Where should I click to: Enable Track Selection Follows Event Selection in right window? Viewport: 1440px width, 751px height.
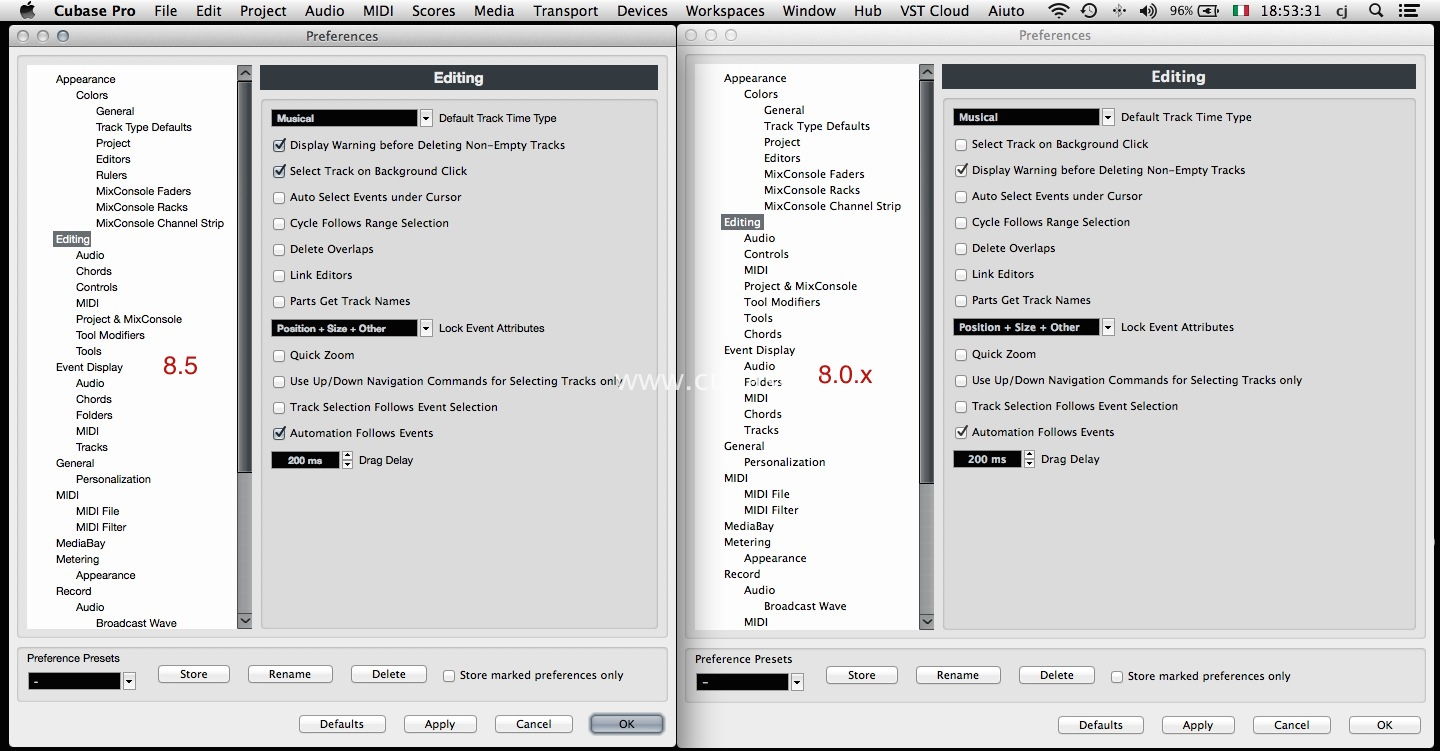(x=962, y=406)
